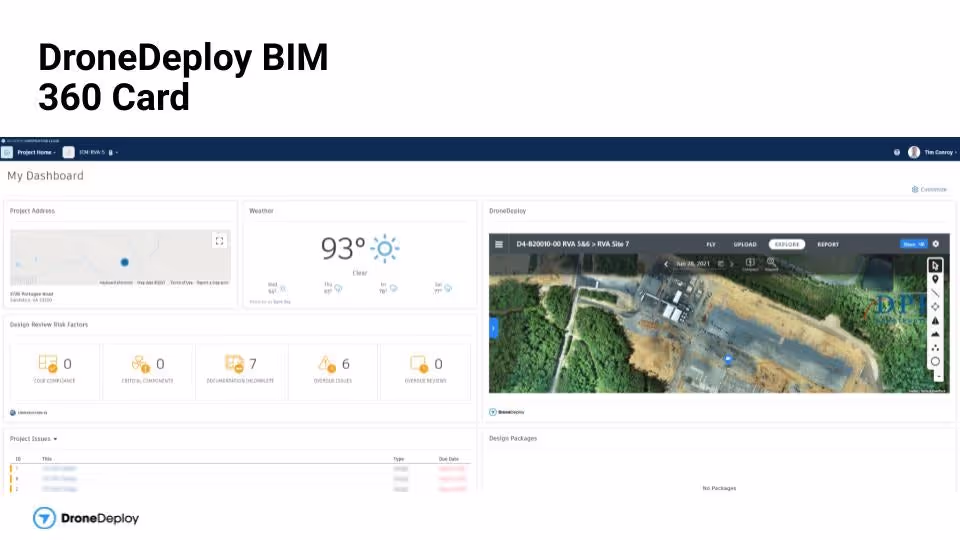The image size is (960, 540).
Task: Open DroneDeploy settings gear
Action: tap(936, 244)
